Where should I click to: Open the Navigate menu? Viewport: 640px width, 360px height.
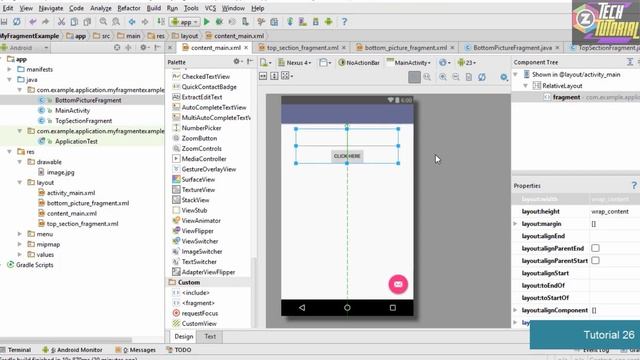point(51,8)
